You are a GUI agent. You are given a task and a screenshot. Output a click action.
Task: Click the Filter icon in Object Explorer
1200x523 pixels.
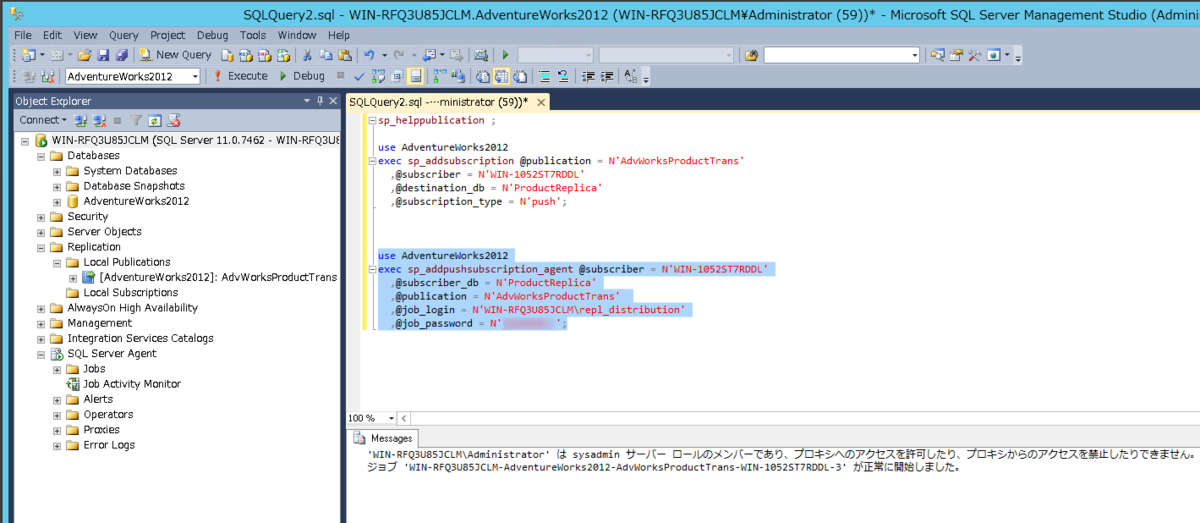[138, 120]
